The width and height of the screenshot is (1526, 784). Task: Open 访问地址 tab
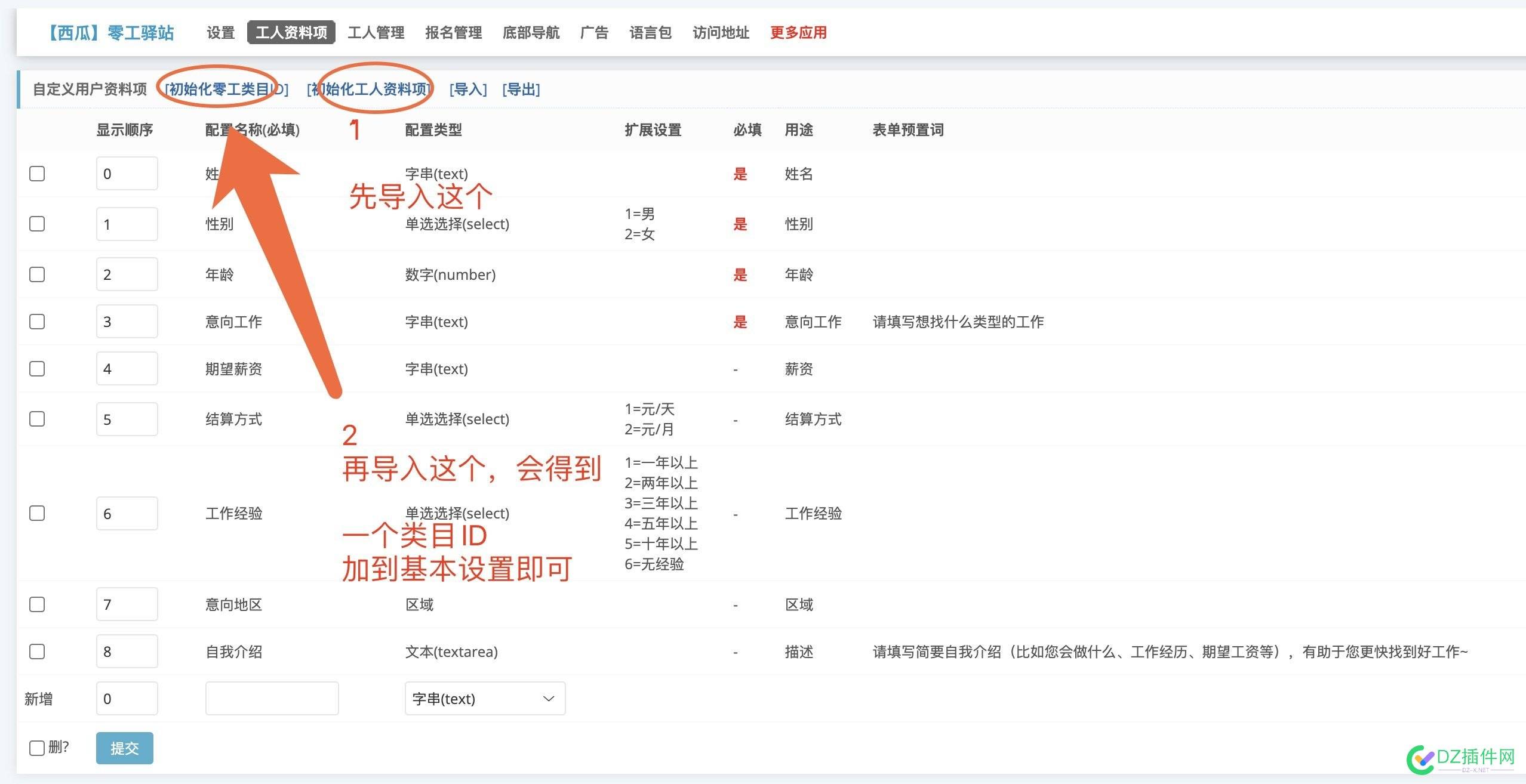721,32
